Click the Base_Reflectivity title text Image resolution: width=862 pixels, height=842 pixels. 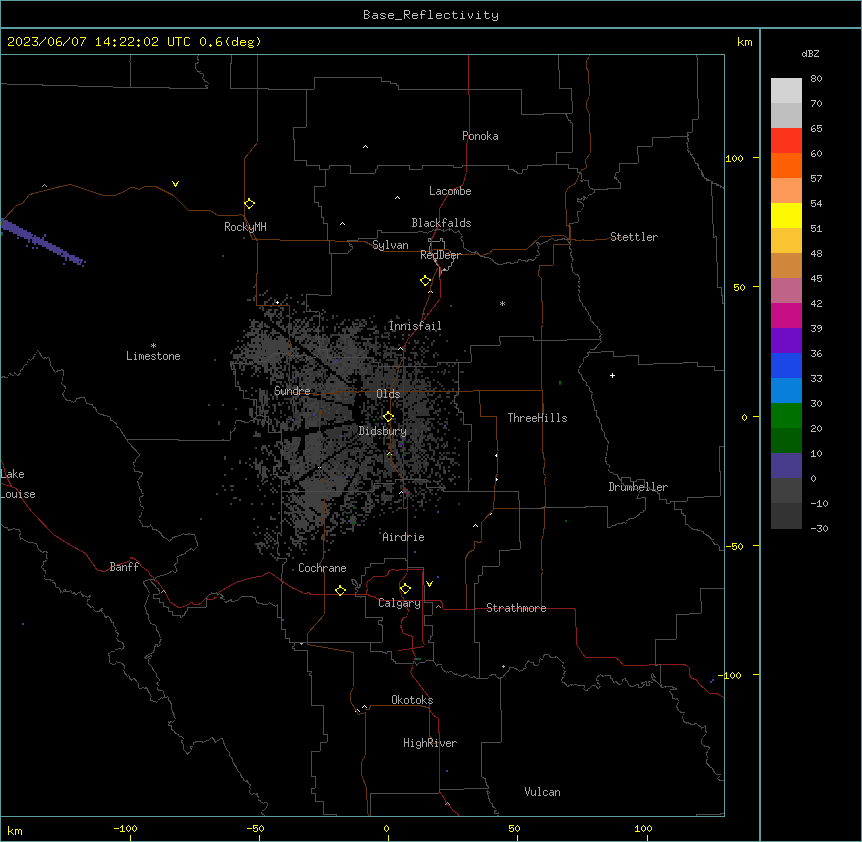click(x=431, y=15)
